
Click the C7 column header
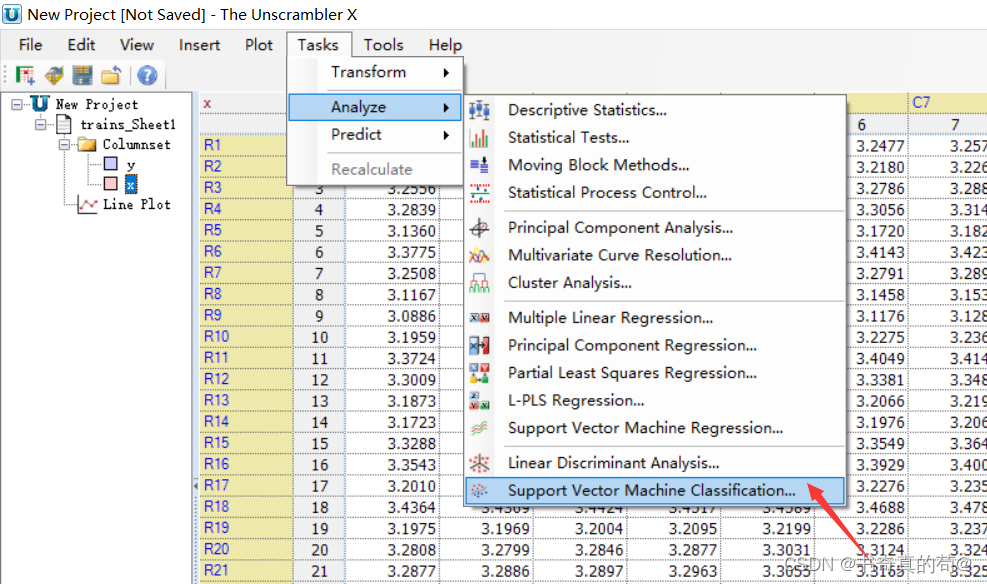tap(947, 103)
